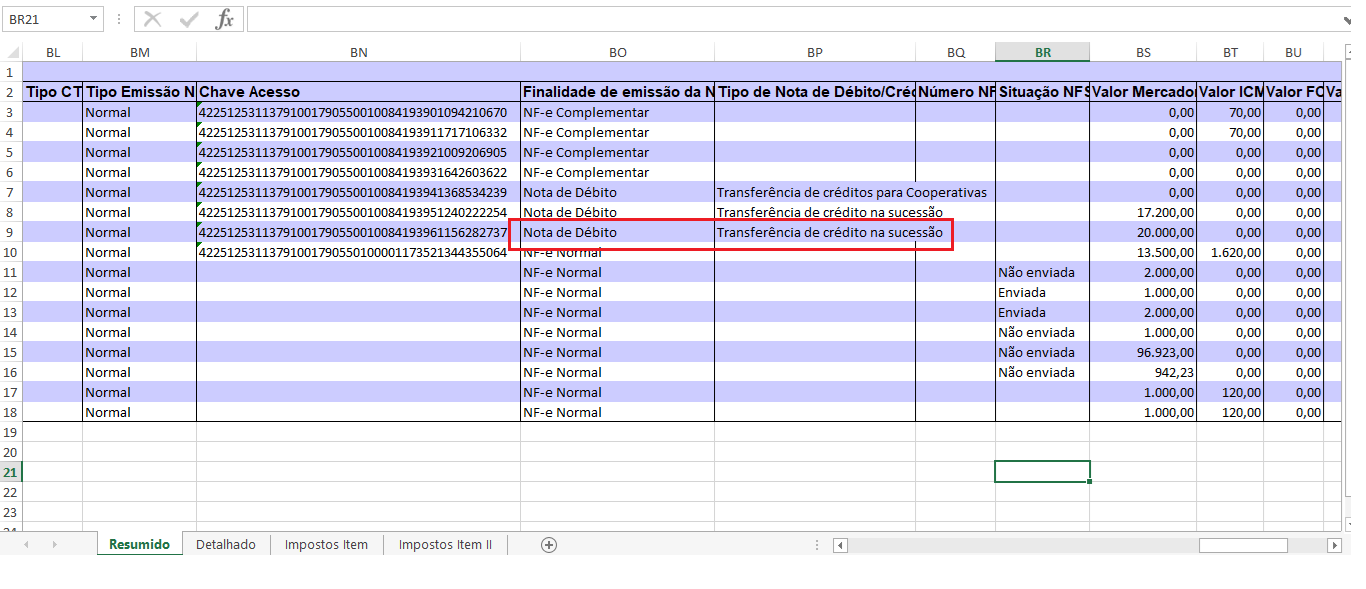The image size is (1366, 589).
Task: Click access key ending 1344355064
Action: [x=358, y=252]
